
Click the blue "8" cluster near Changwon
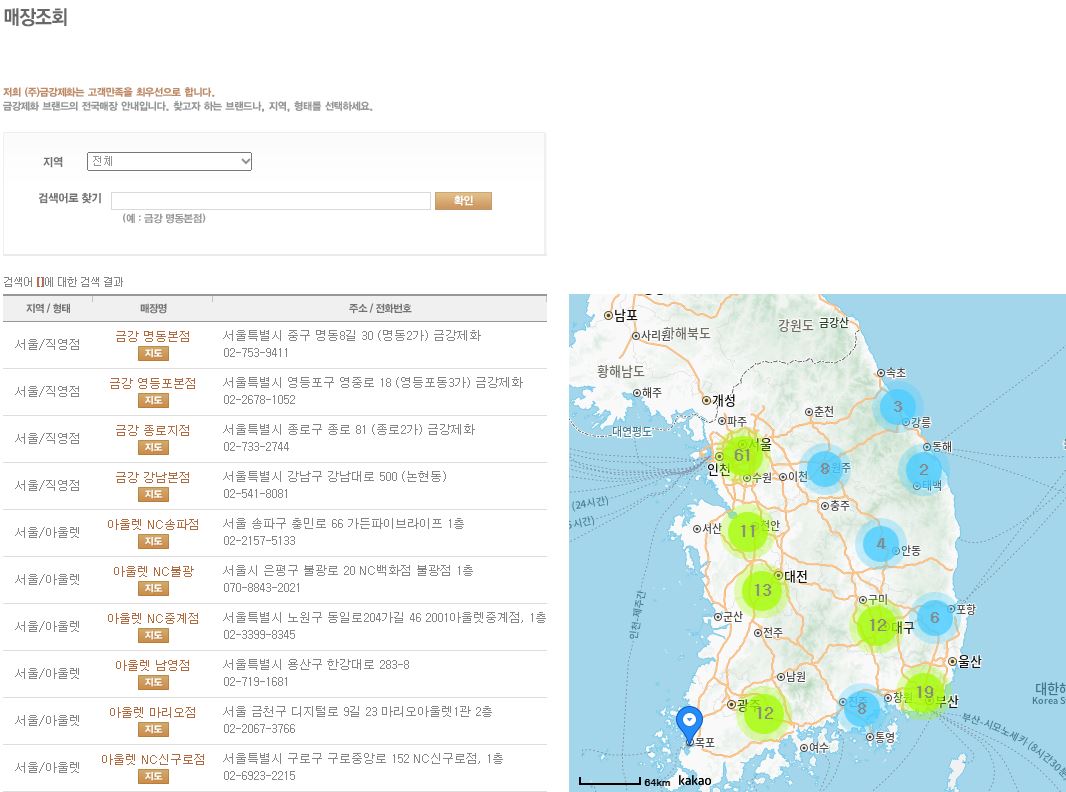click(x=862, y=708)
